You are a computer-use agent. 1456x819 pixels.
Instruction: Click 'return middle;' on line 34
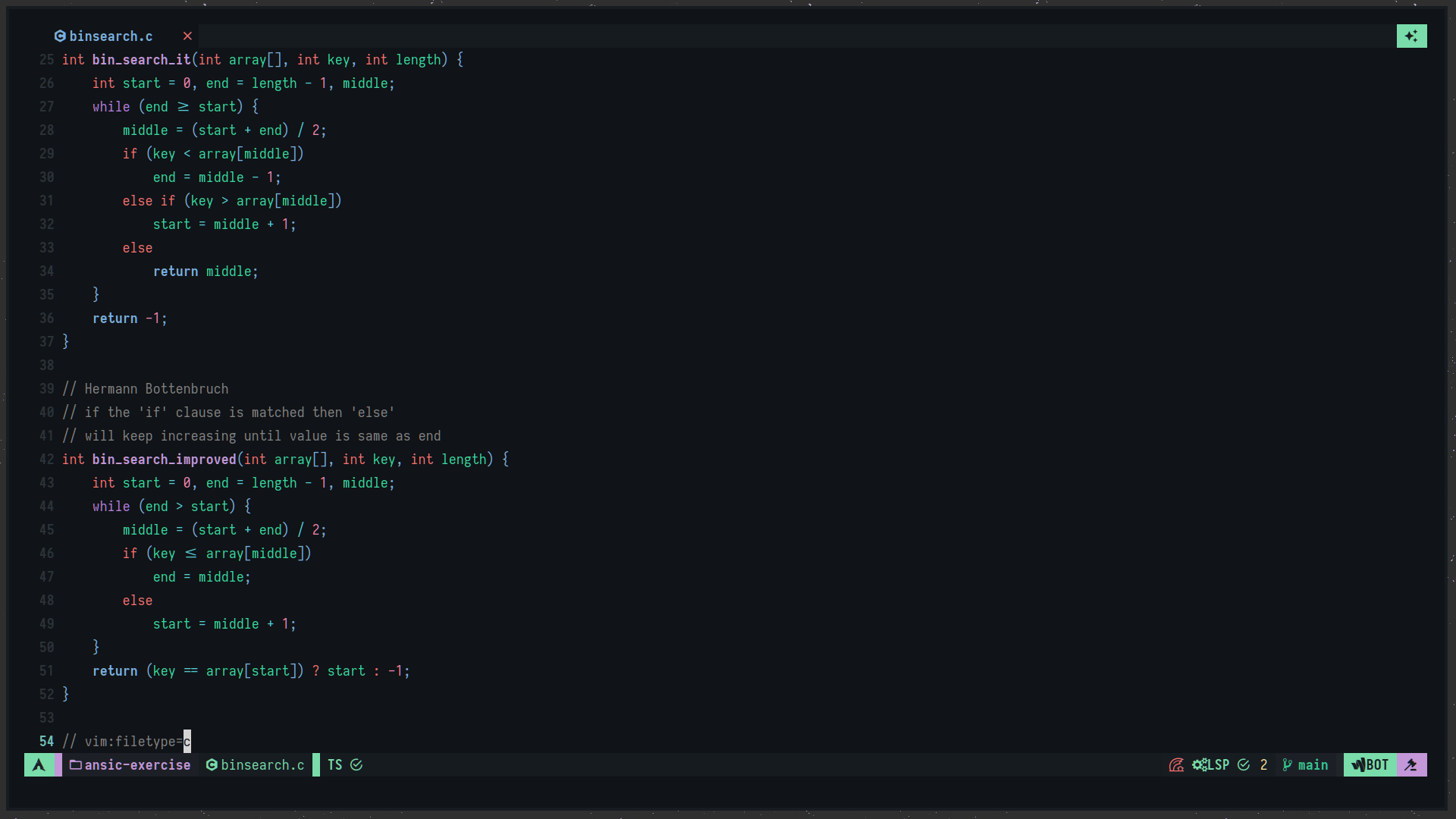[206, 271]
